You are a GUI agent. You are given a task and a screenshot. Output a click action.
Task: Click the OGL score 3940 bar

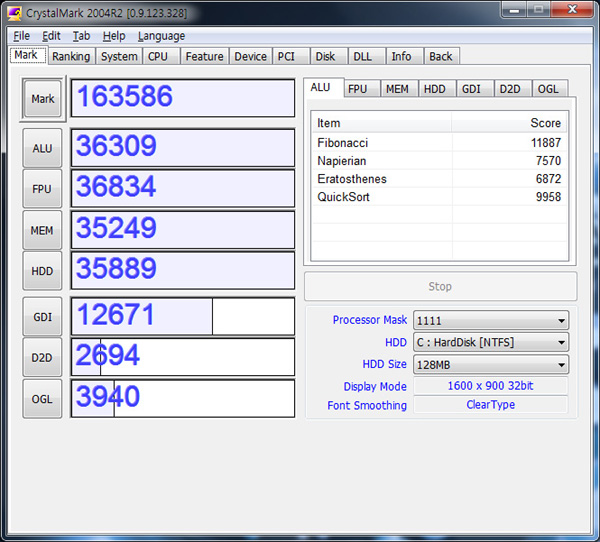point(183,398)
